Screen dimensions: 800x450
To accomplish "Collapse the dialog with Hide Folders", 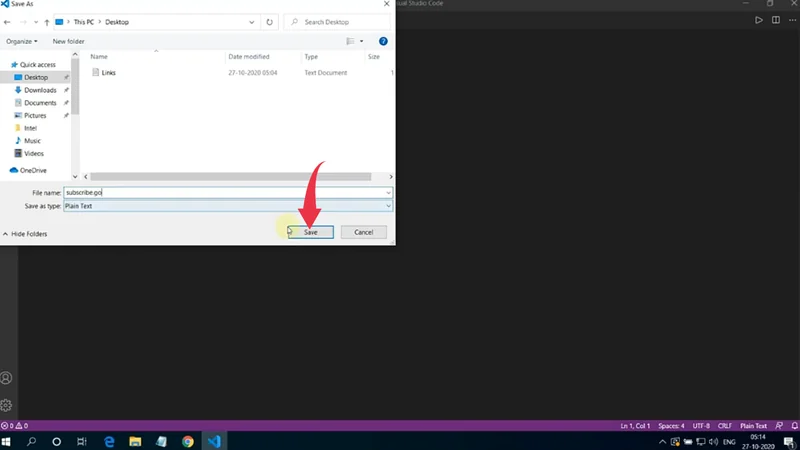I will 27,234.
